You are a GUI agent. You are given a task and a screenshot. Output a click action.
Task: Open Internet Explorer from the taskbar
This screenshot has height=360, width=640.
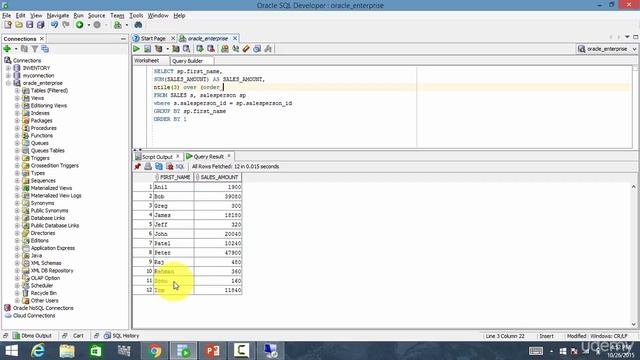pos(38,351)
